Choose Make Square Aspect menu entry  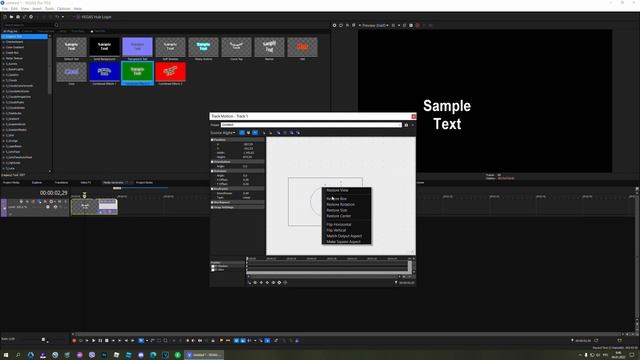point(343,242)
